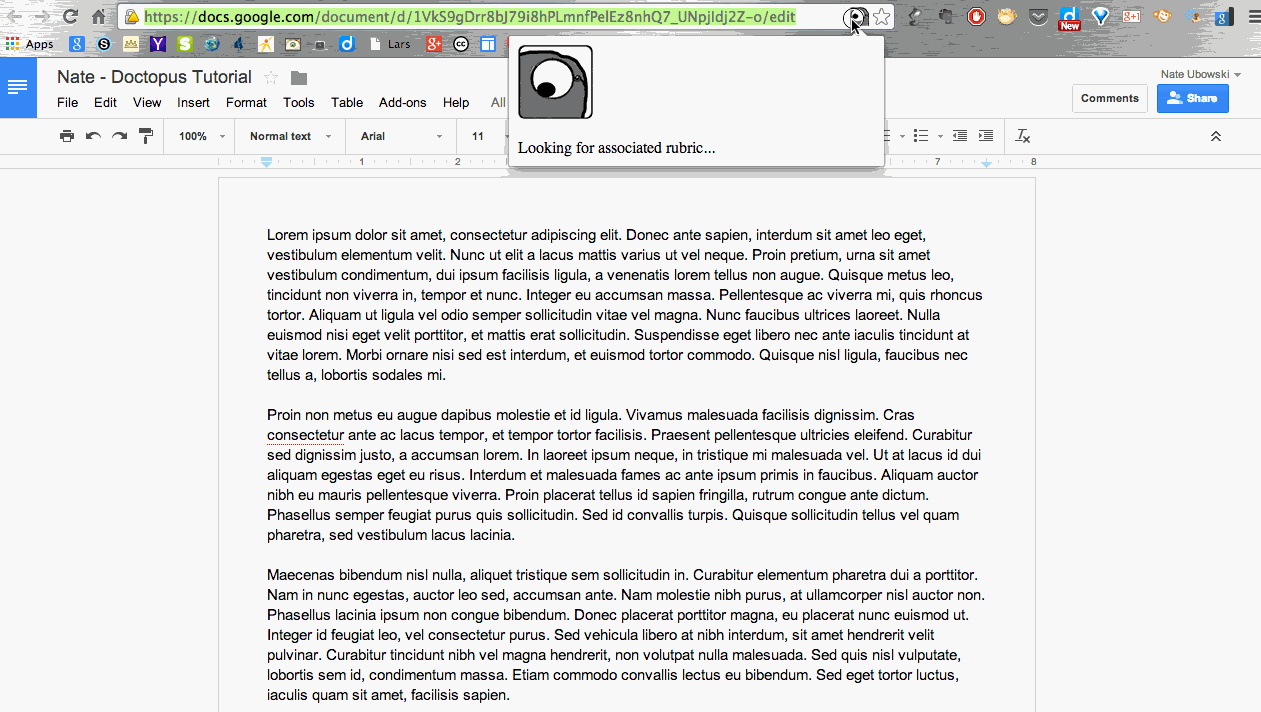Click the Pocket extension icon

coord(1039,17)
